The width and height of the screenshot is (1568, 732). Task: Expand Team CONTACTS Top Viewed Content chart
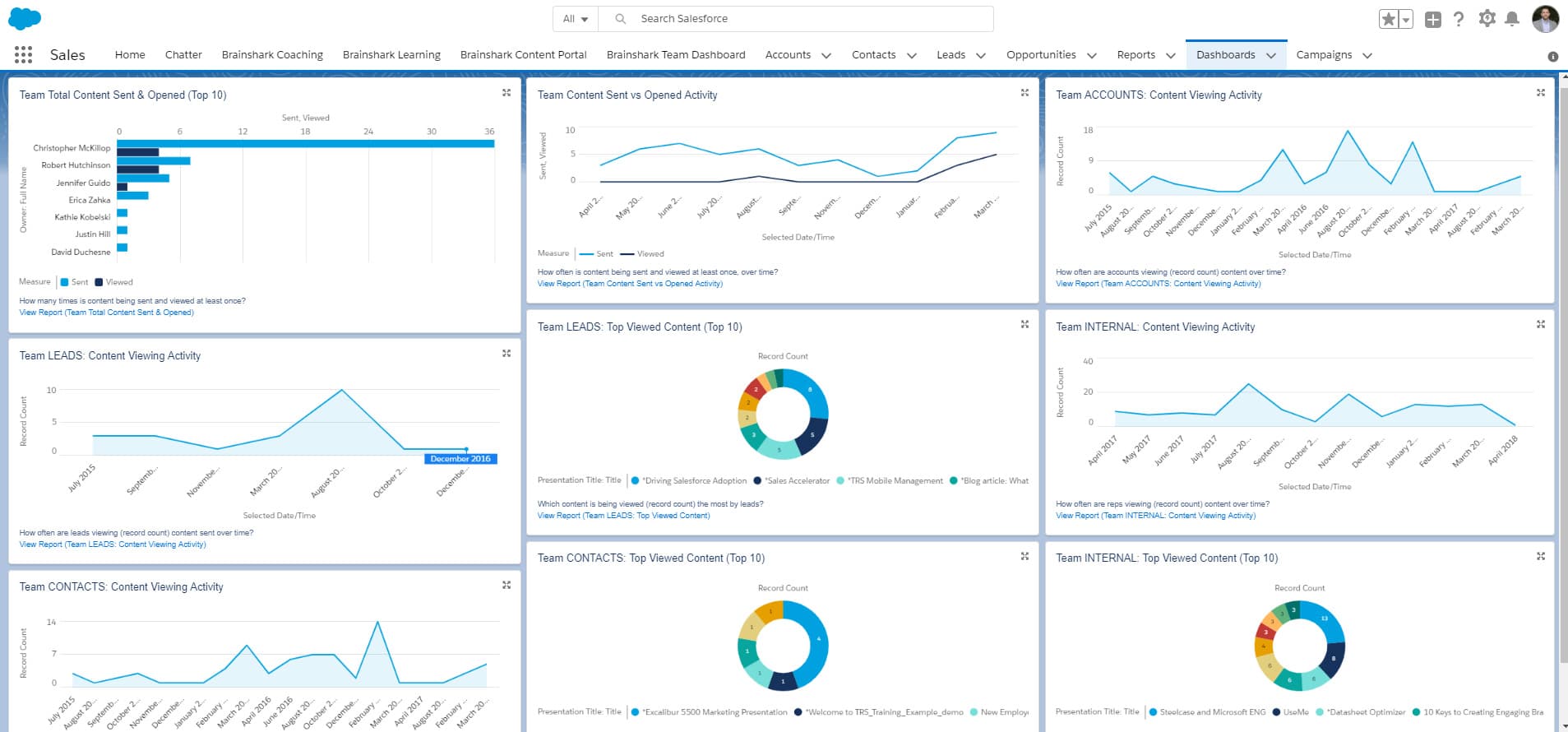pyautogui.click(x=1025, y=556)
